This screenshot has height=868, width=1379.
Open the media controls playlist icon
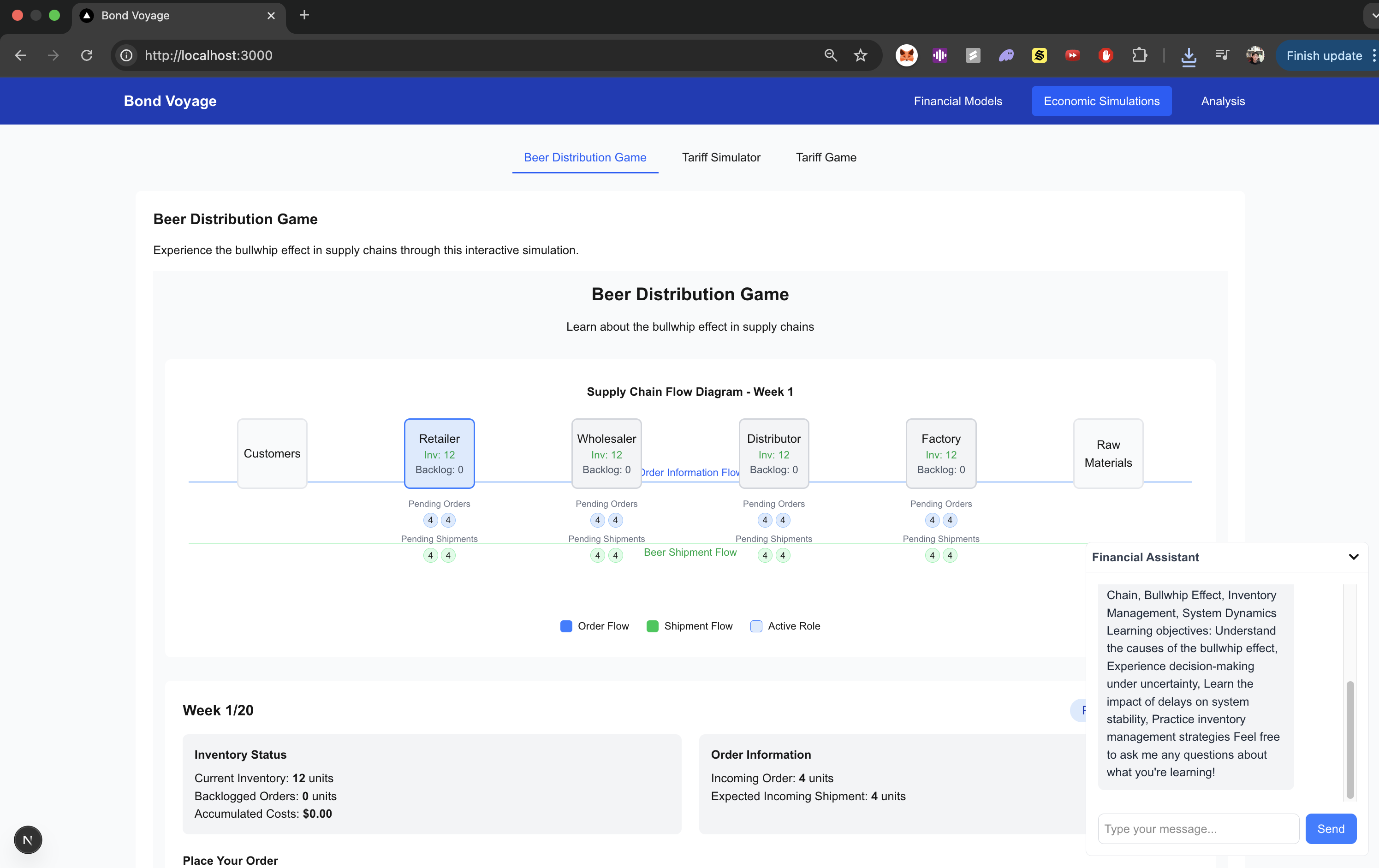pyautogui.click(x=1222, y=55)
